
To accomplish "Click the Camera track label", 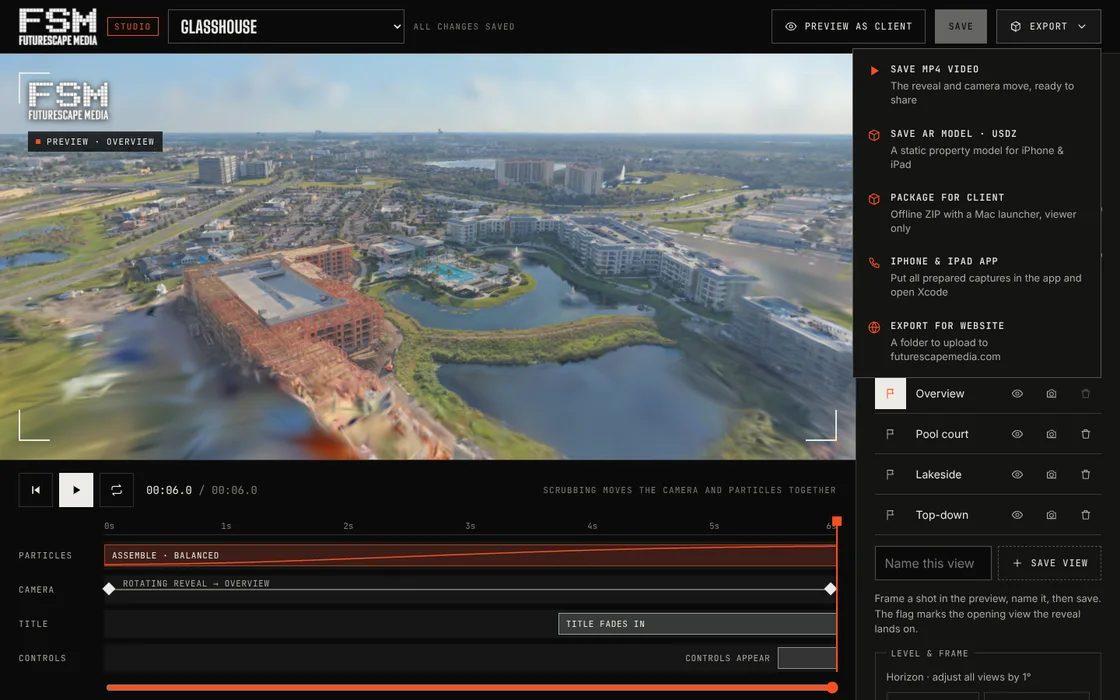I will (x=36, y=589).
